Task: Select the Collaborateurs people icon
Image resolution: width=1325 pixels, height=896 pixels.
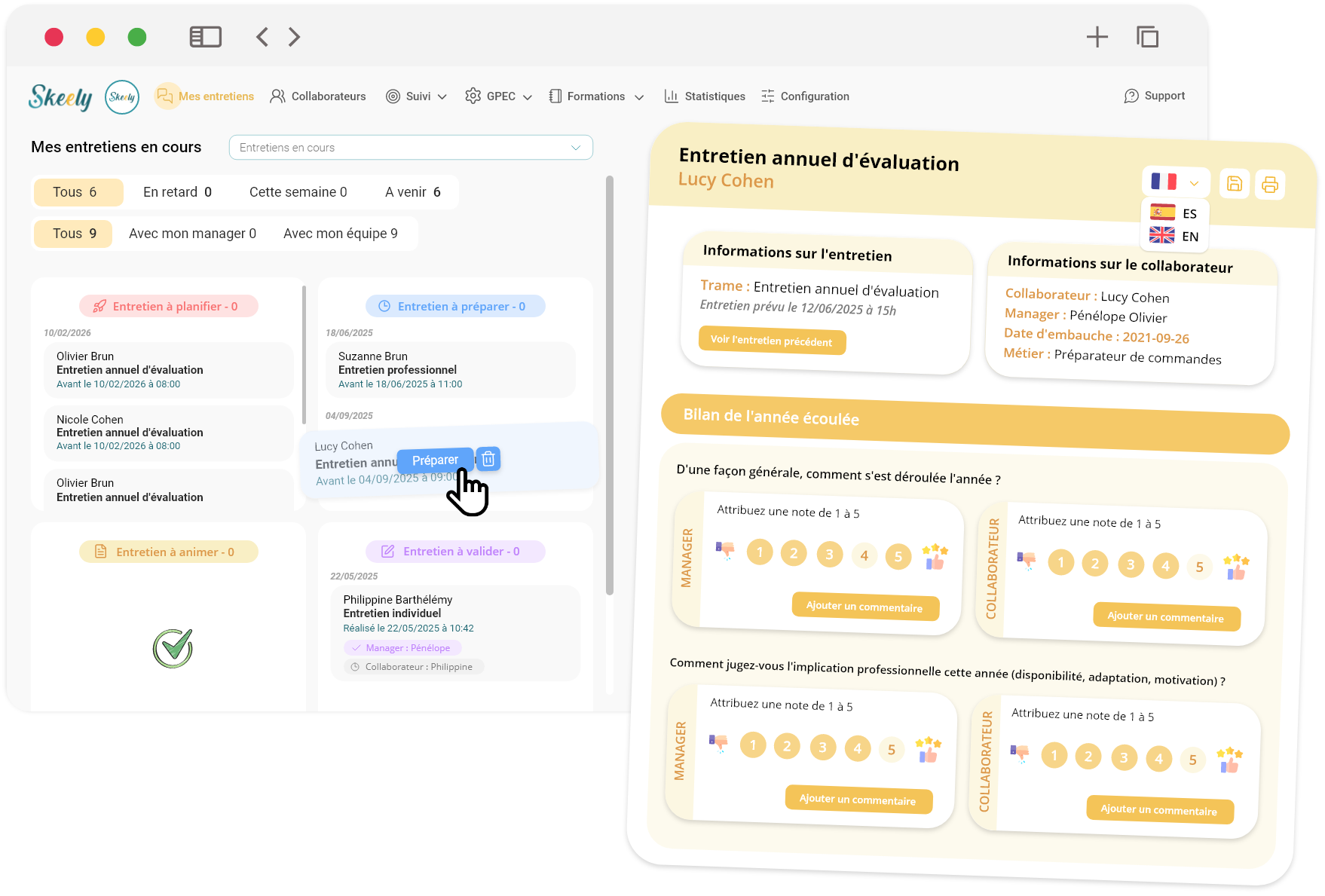Action: (x=277, y=96)
